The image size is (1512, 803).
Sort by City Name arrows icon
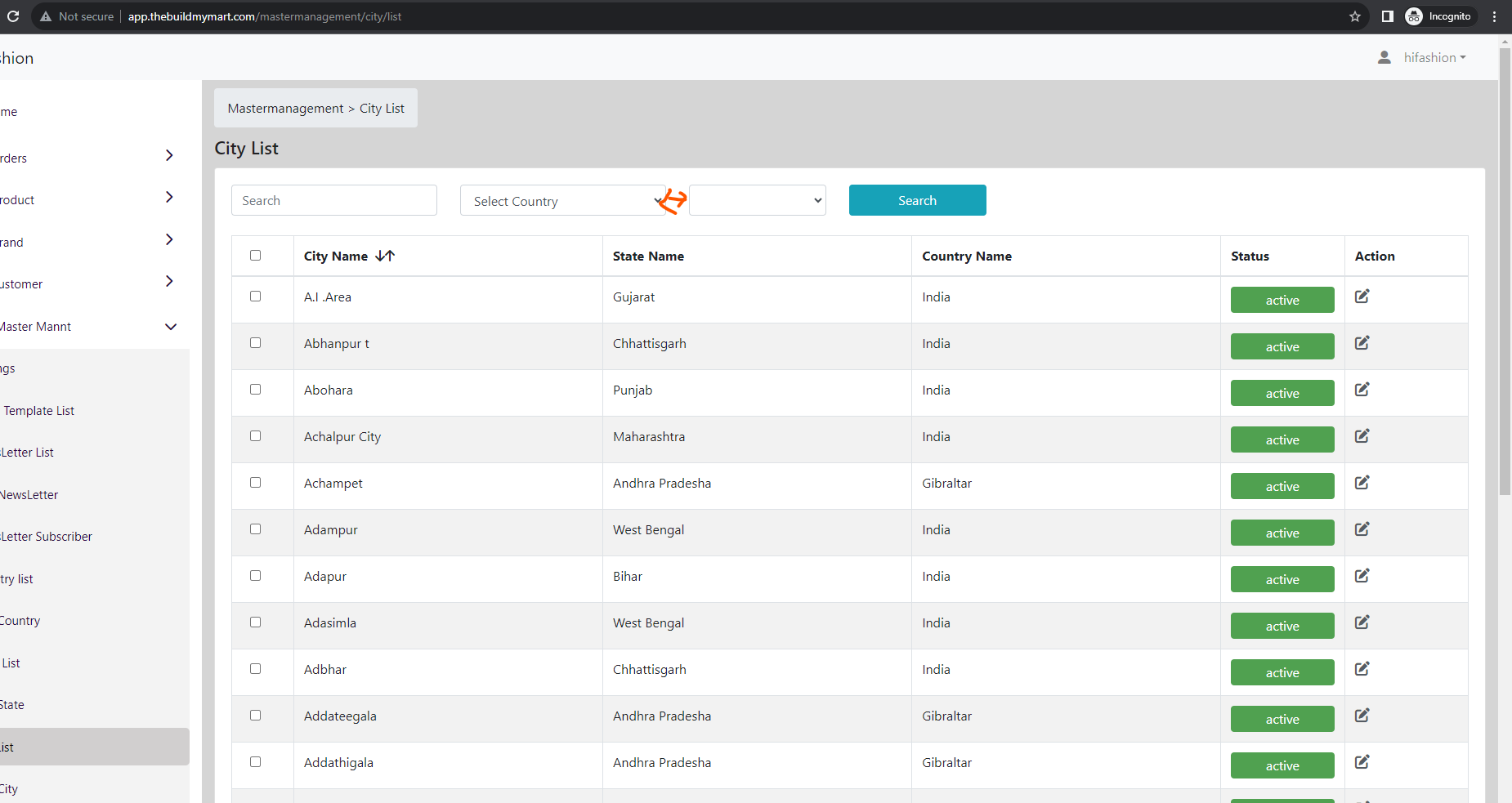[x=385, y=256]
